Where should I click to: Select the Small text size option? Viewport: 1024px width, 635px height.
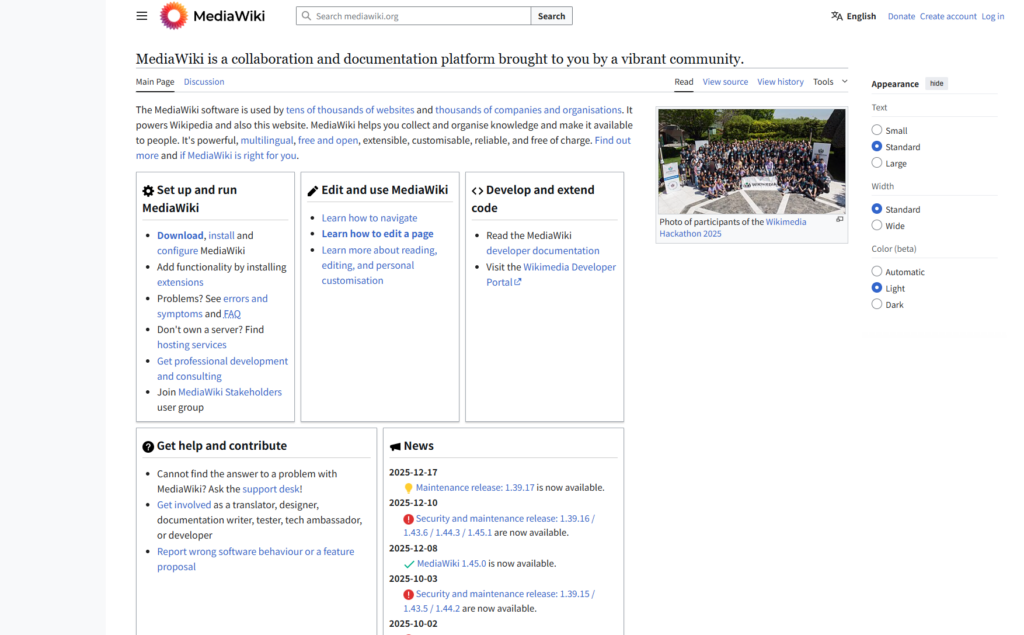click(877, 130)
